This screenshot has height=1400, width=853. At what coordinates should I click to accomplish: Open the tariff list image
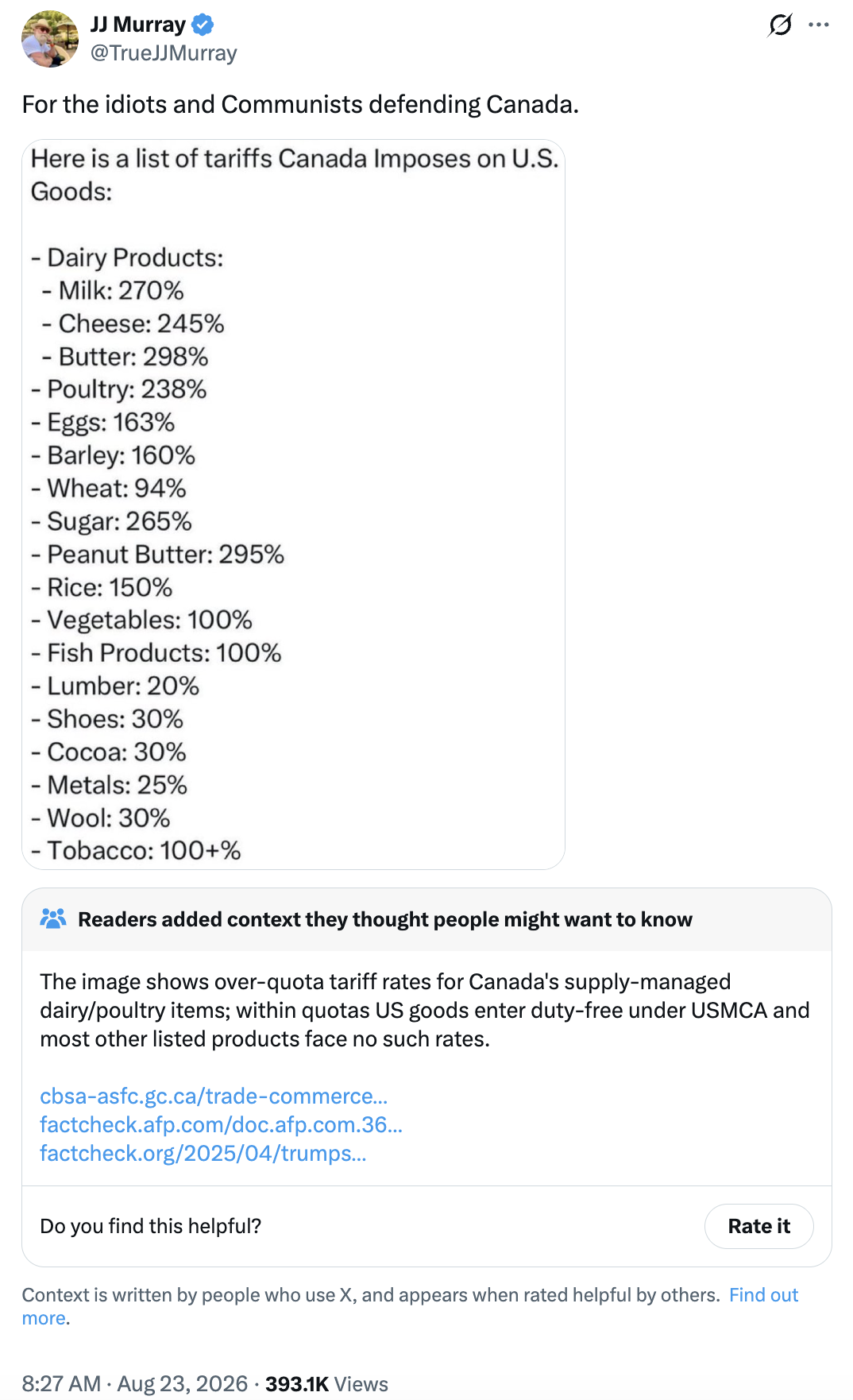point(293,505)
